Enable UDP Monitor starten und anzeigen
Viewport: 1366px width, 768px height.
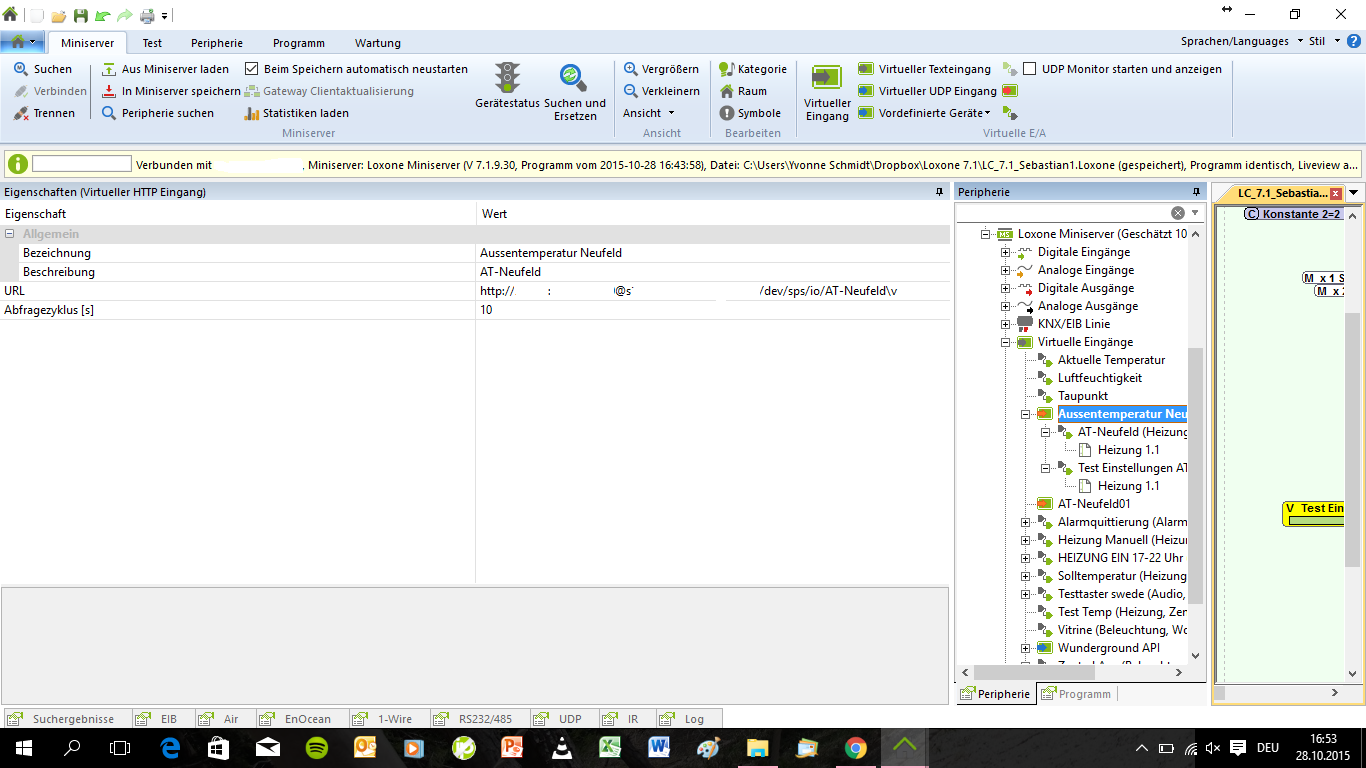[1030, 69]
